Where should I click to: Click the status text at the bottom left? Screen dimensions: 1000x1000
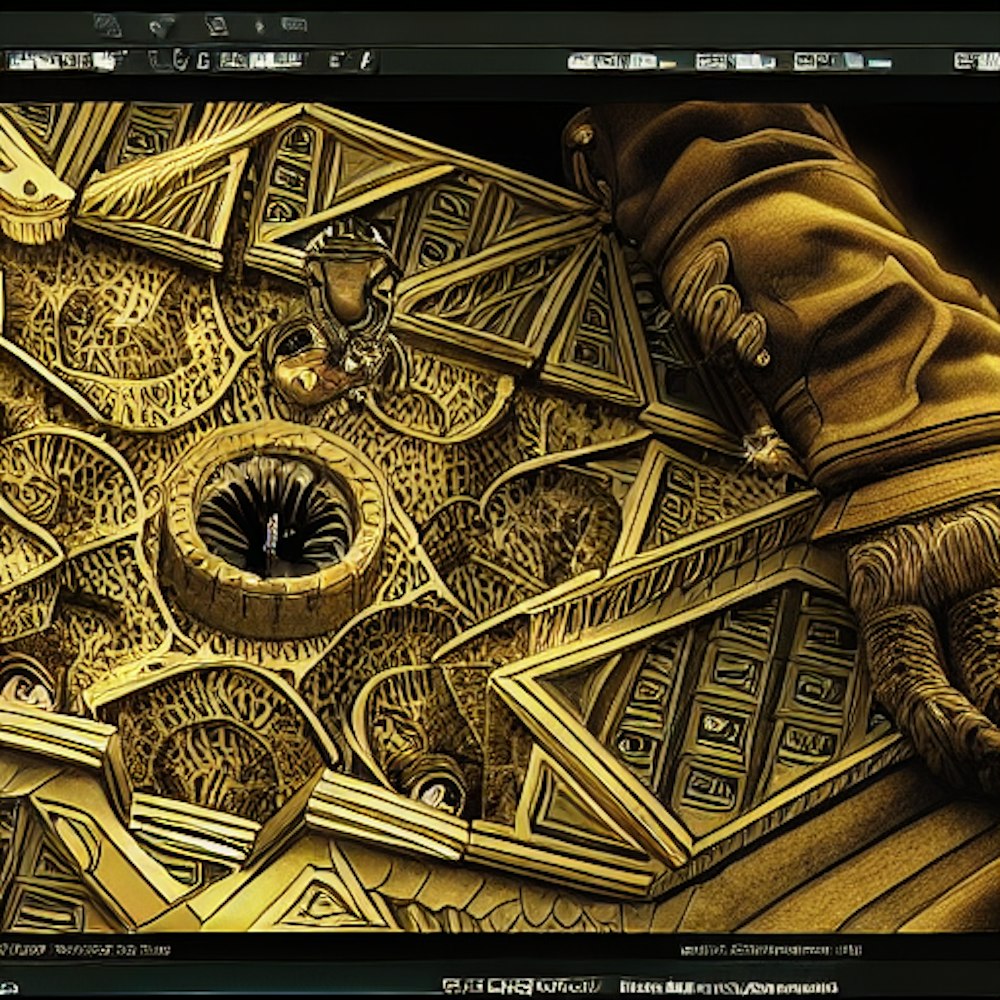(x=85, y=949)
